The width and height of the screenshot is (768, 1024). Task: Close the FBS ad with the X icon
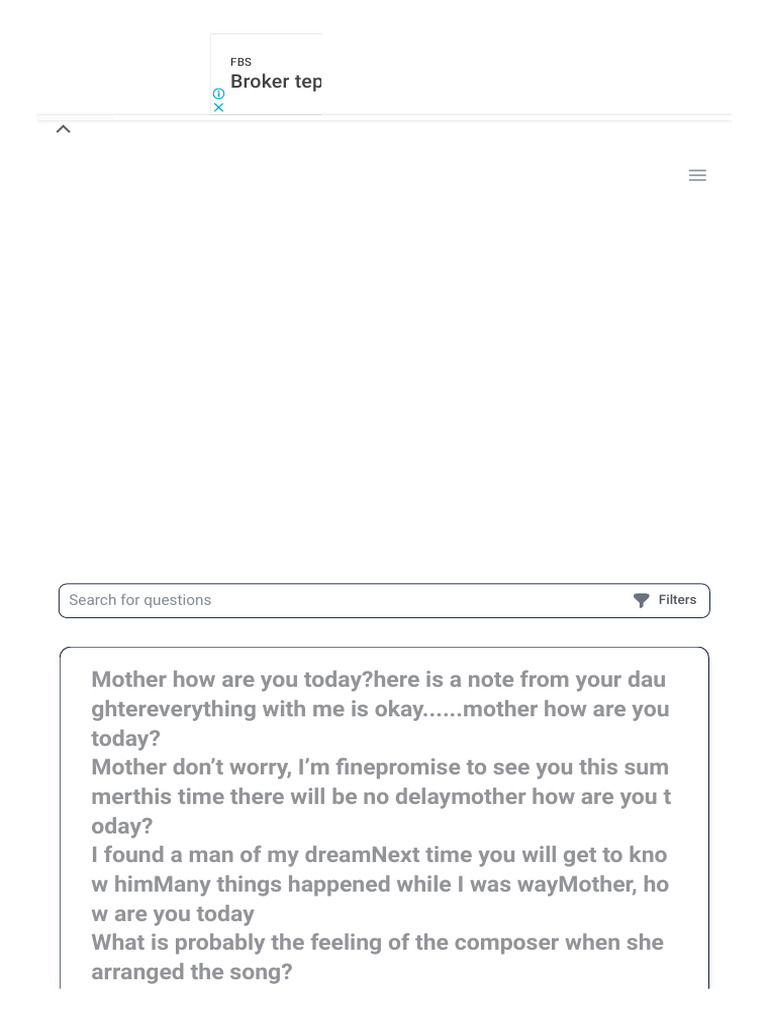[x=219, y=107]
